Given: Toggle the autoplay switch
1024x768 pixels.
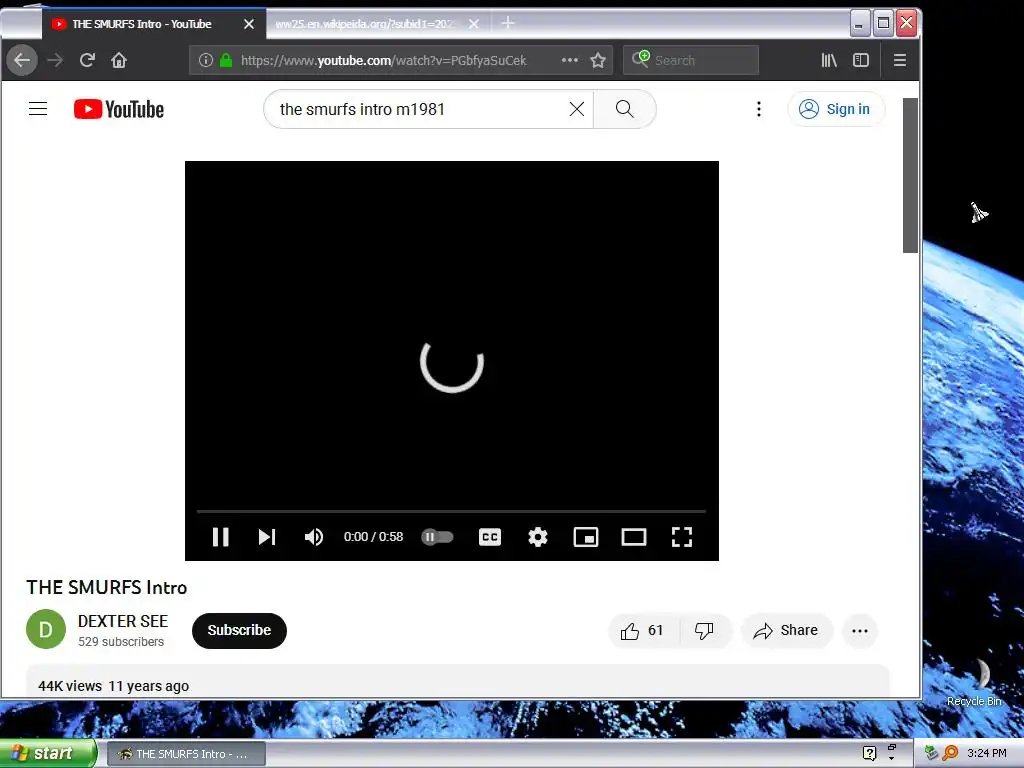Looking at the screenshot, I should (x=438, y=537).
